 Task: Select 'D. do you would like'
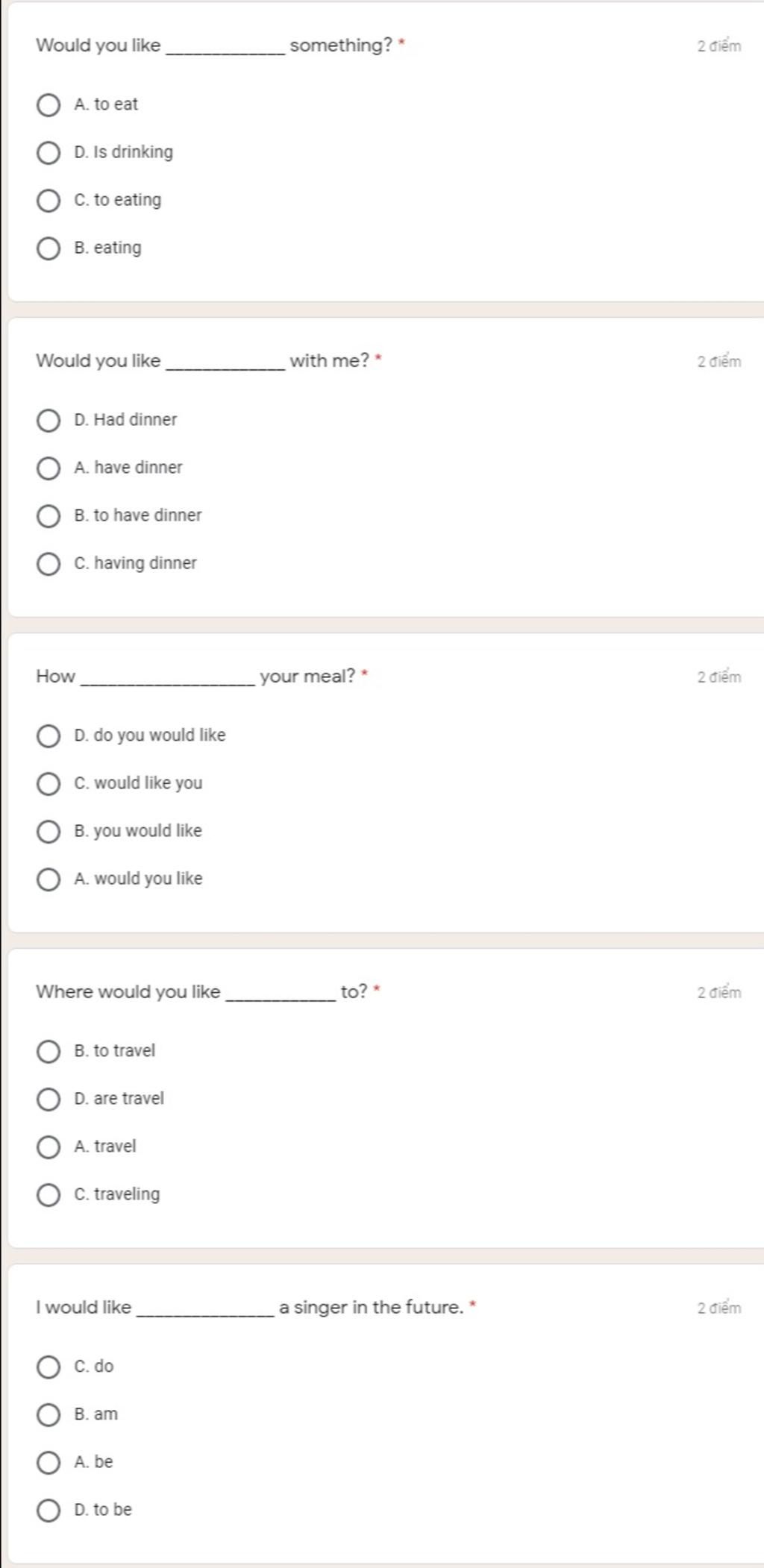(48, 736)
